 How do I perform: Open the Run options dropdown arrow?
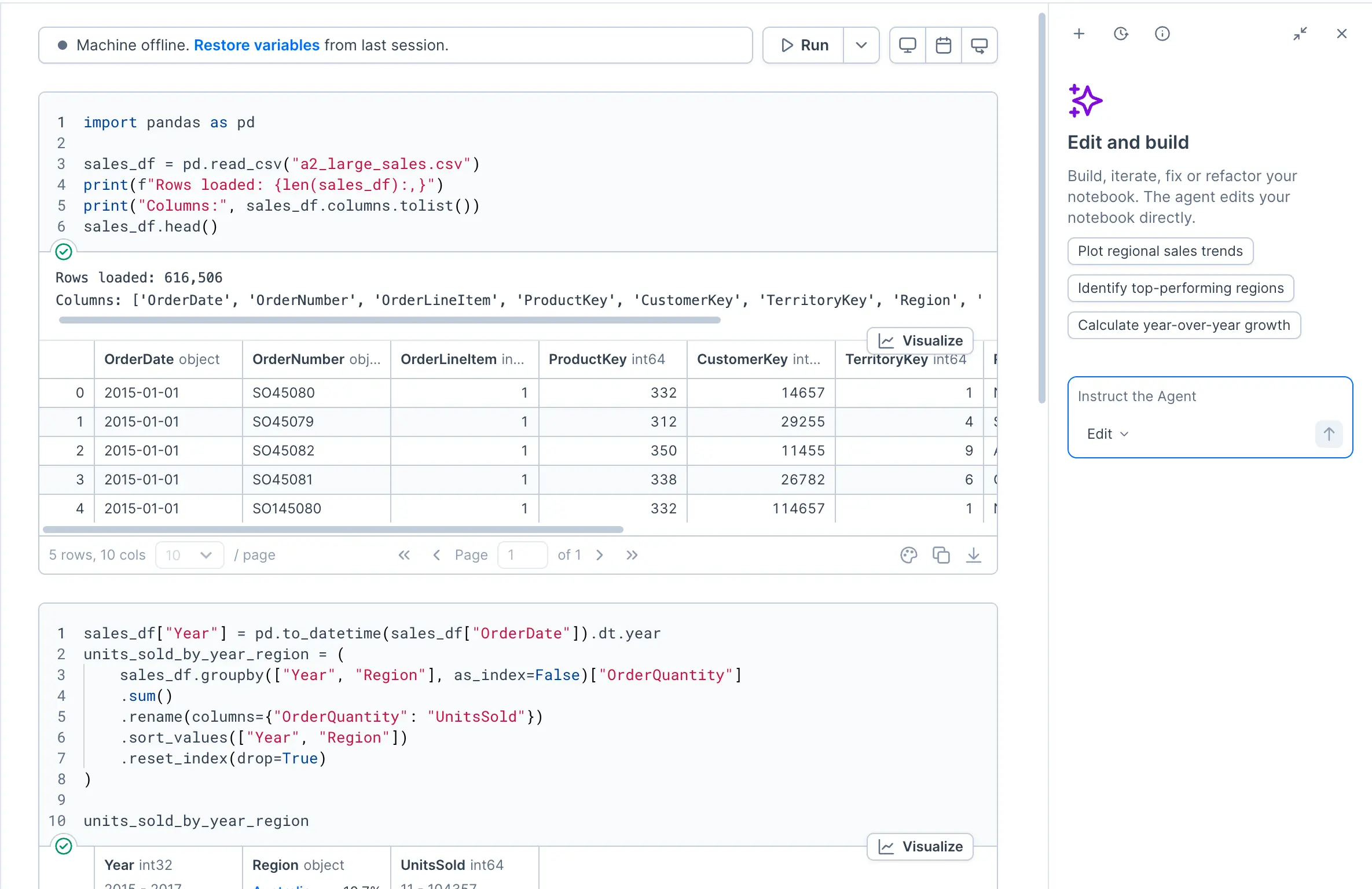(x=861, y=45)
